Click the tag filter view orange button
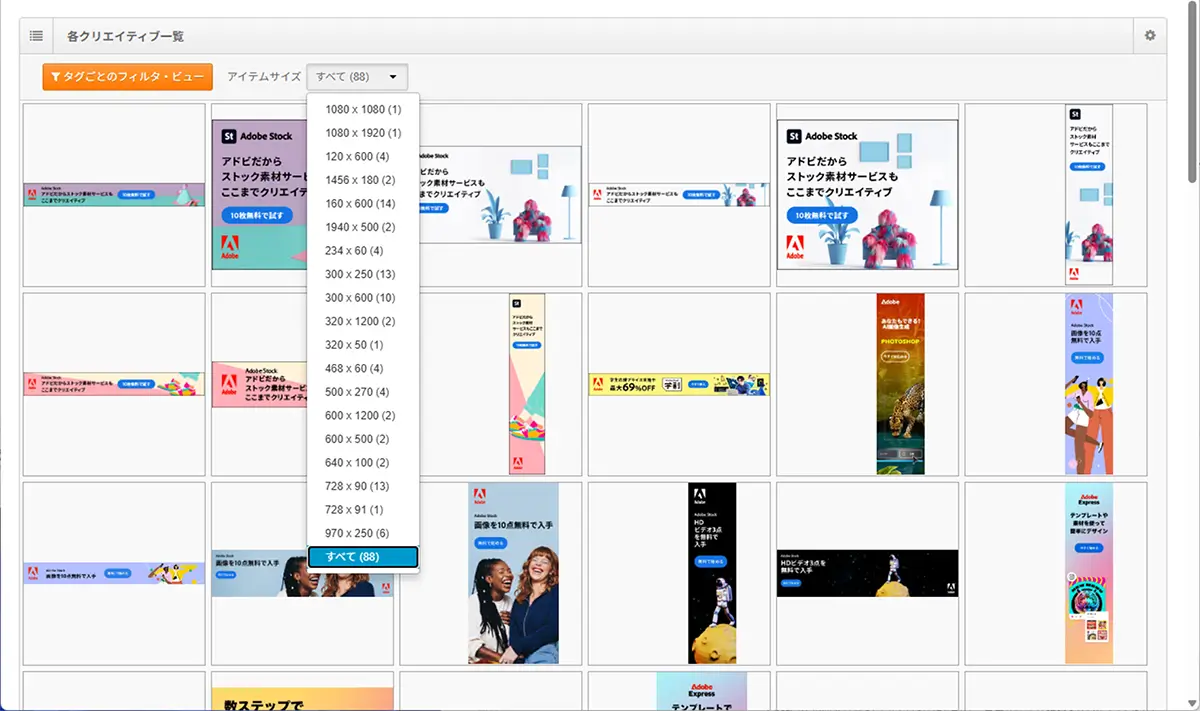 [127, 77]
